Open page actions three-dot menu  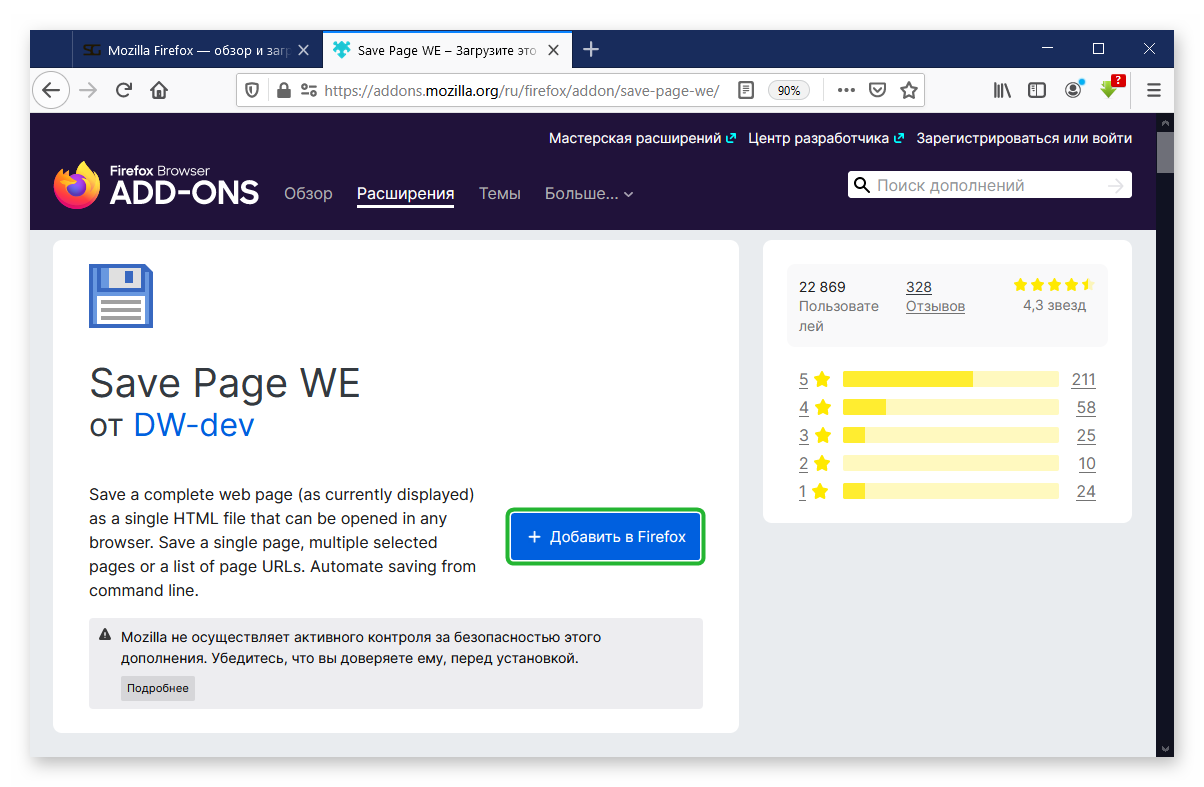[846, 90]
